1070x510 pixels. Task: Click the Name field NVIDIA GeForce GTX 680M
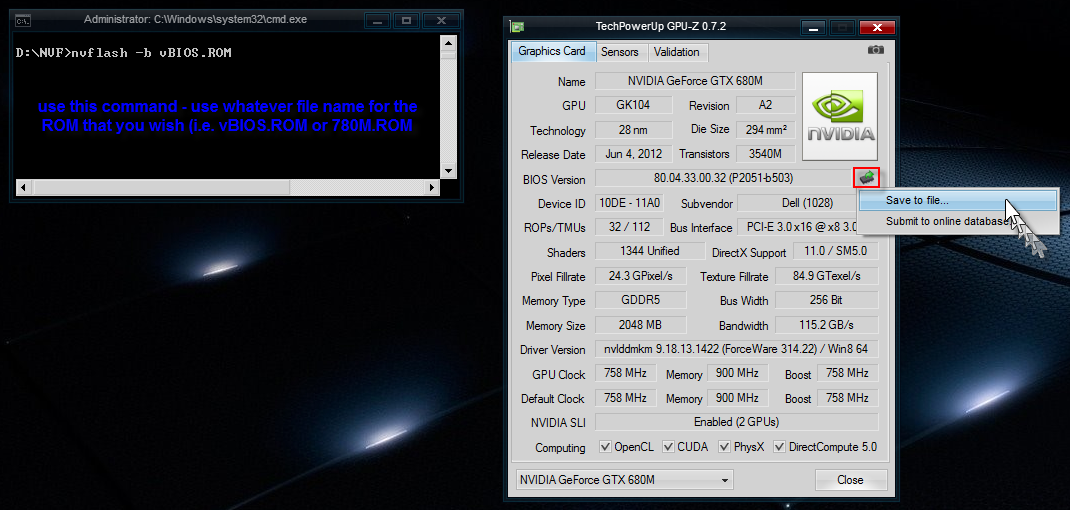click(x=695, y=81)
